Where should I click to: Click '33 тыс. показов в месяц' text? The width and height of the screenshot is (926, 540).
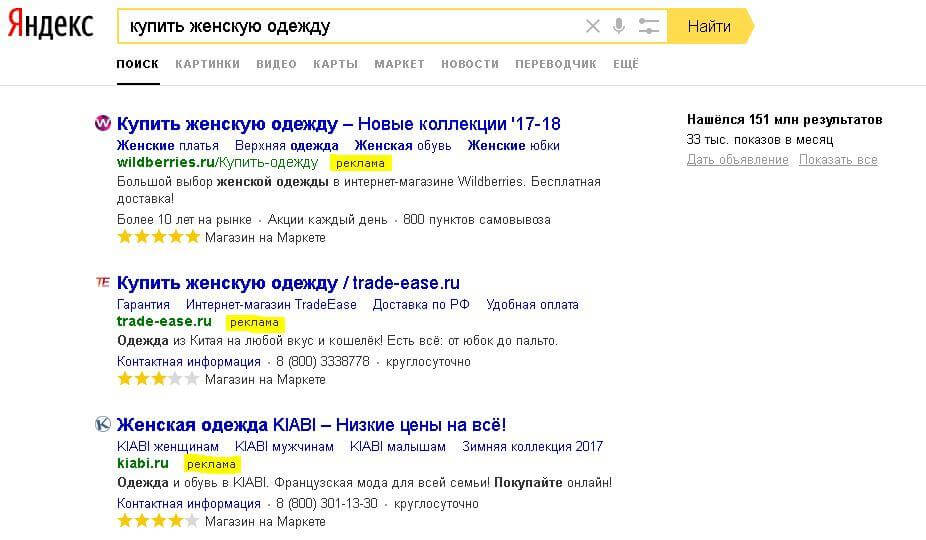[x=760, y=139]
